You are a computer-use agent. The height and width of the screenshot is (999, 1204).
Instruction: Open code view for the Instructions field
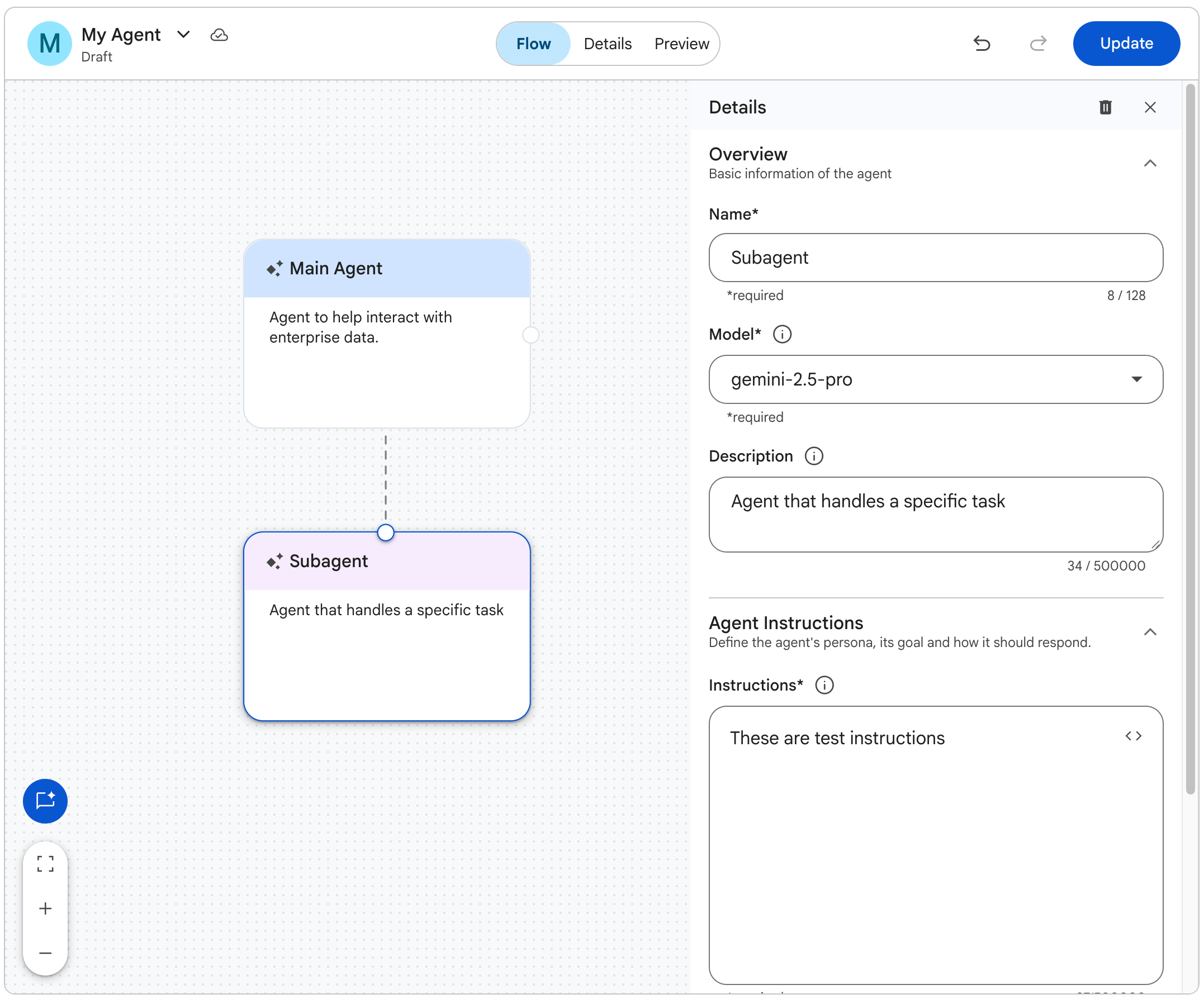pos(1134,736)
